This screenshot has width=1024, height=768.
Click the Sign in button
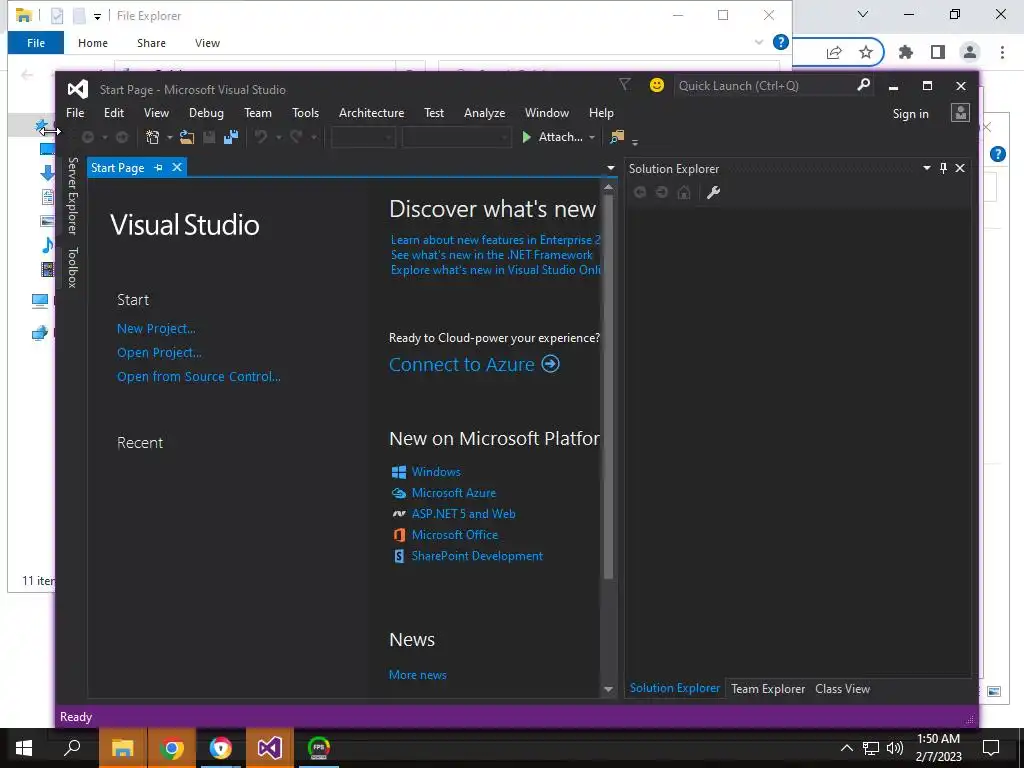point(910,114)
